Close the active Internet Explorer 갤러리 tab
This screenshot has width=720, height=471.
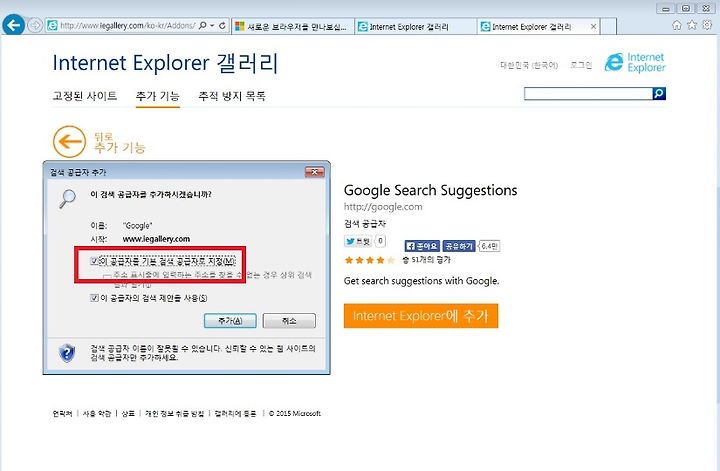[x=593, y=27]
